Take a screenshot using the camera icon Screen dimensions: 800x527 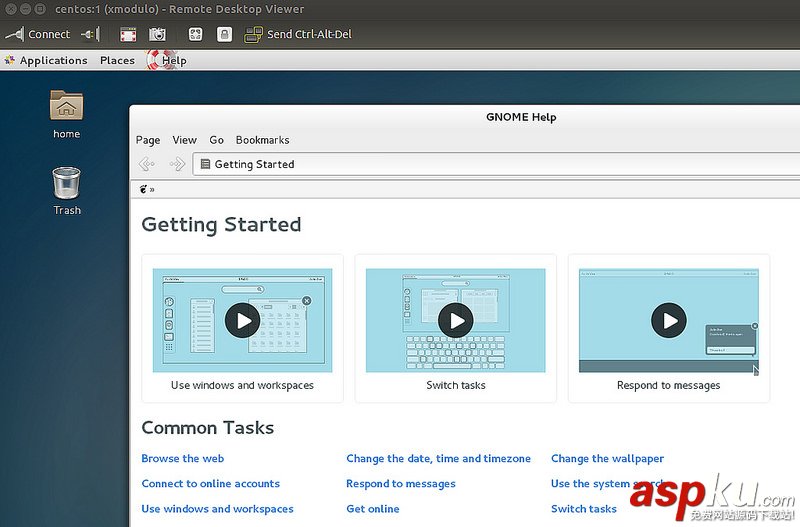pyautogui.click(x=157, y=34)
